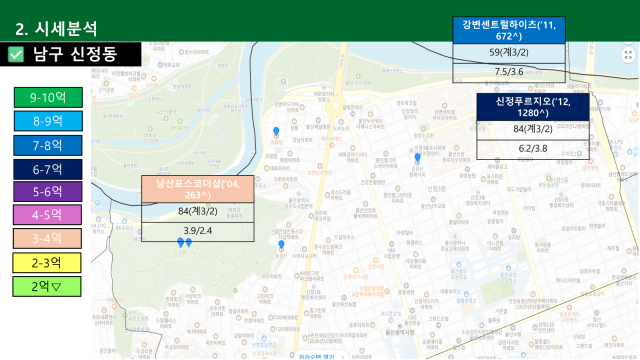The width and height of the screenshot is (640, 360).
Task: Select the 8-9억 light blue legend swatch
Action: coord(48,121)
